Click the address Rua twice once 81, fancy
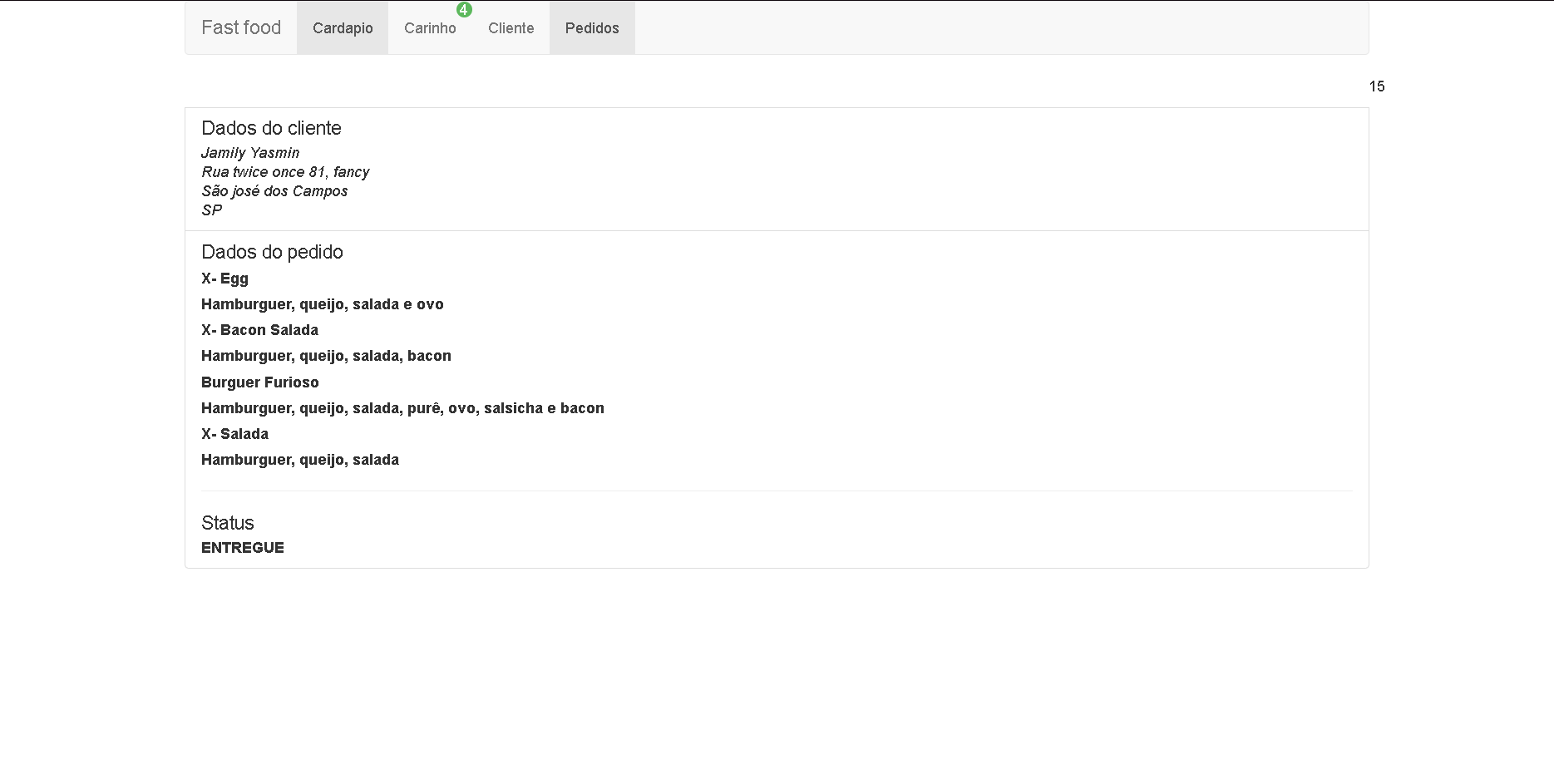The image size is (1554, 784). 285,172
